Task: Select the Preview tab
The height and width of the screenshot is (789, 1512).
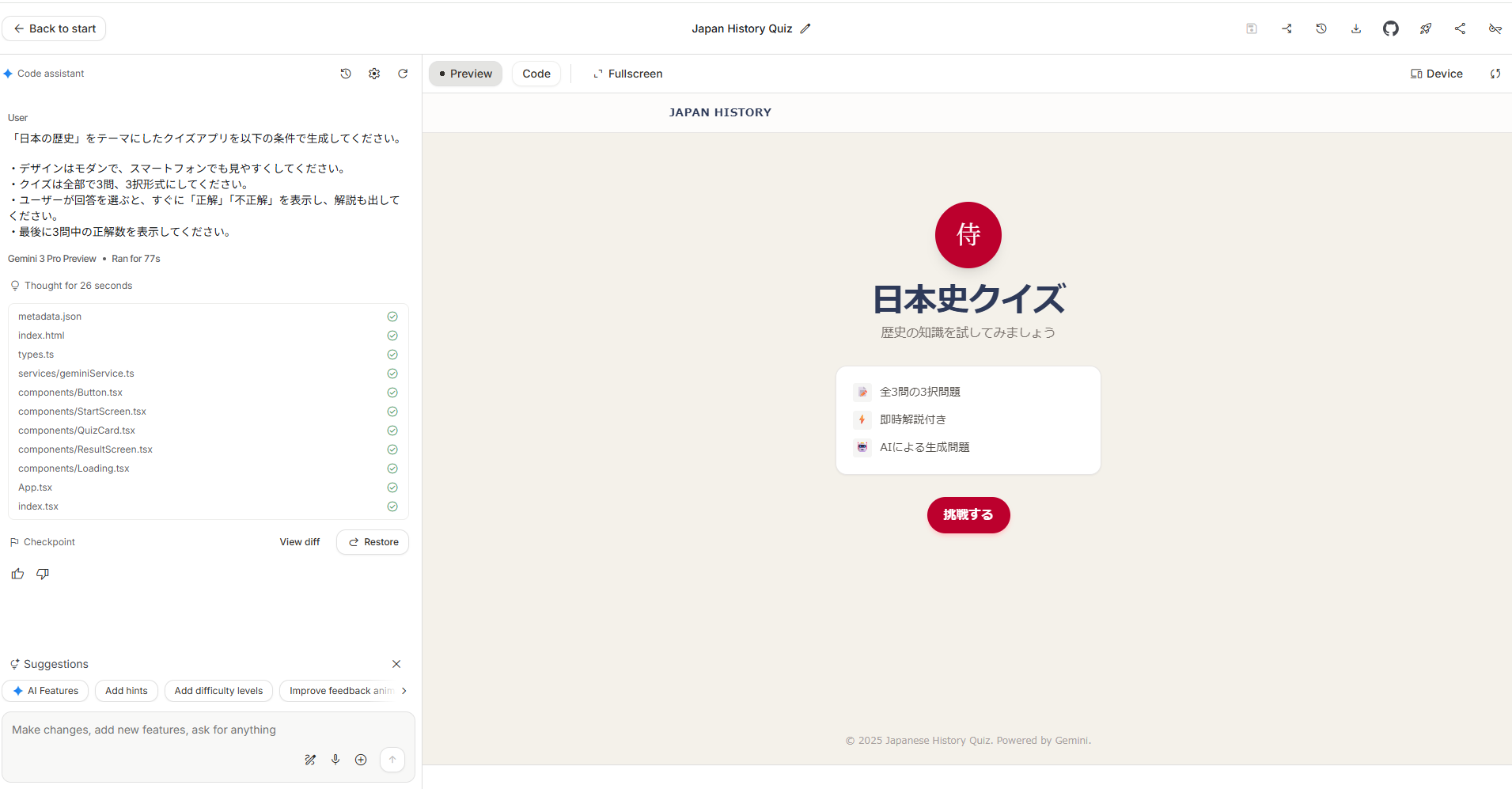Action: coord(465,73)
